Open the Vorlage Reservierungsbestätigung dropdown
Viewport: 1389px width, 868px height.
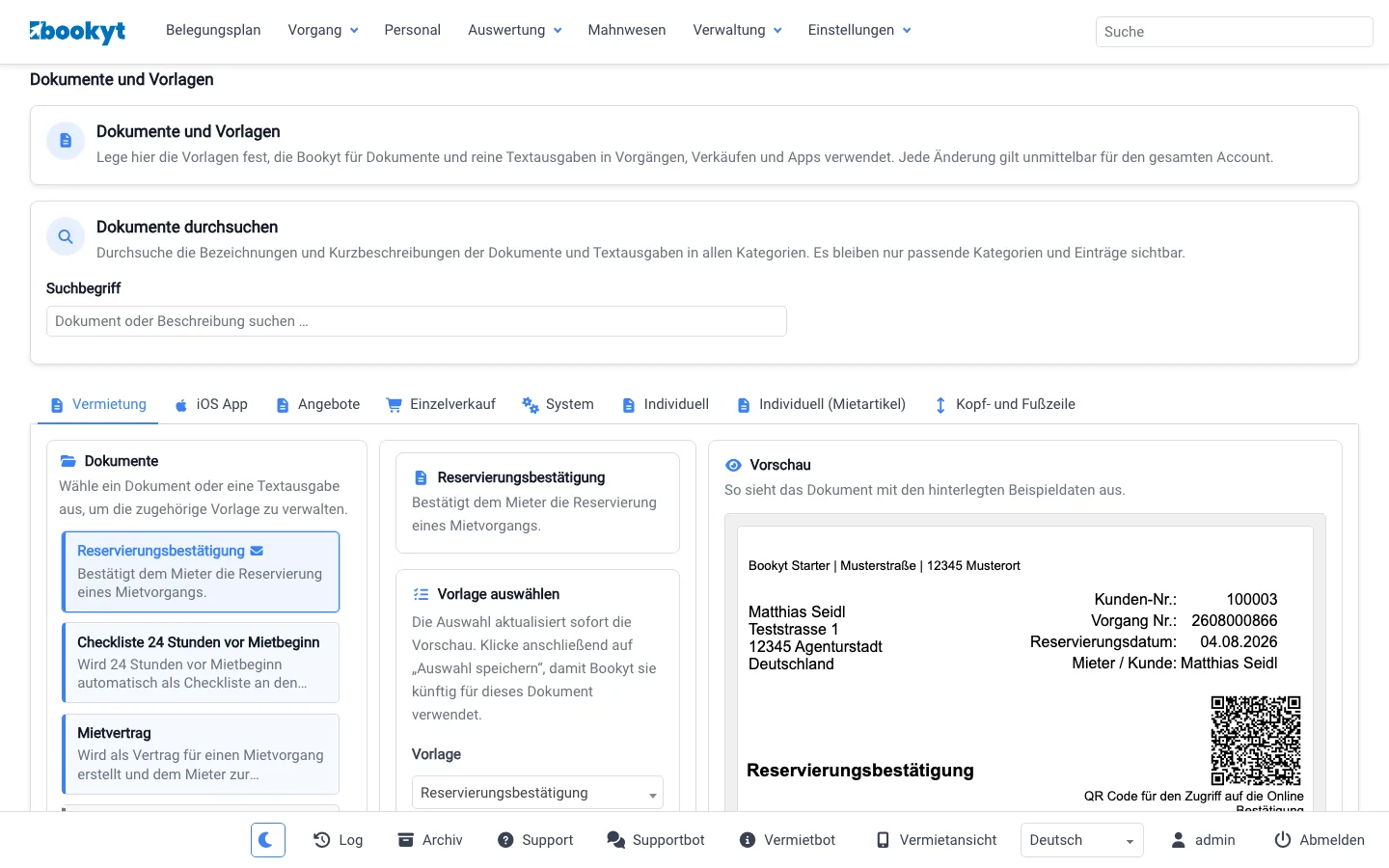click(x=537, y=793)
